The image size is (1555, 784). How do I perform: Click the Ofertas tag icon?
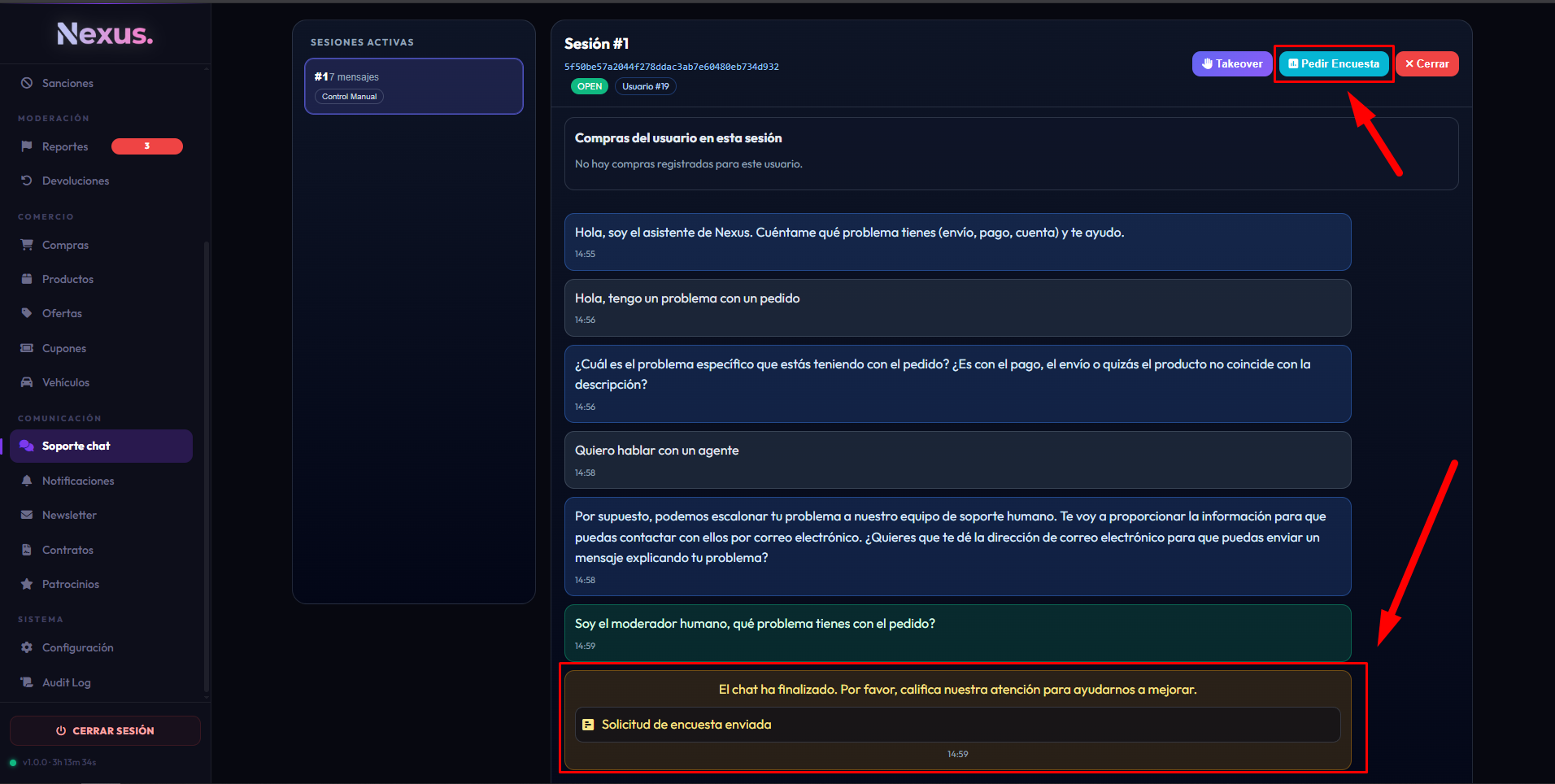click(x=27, y=313)
